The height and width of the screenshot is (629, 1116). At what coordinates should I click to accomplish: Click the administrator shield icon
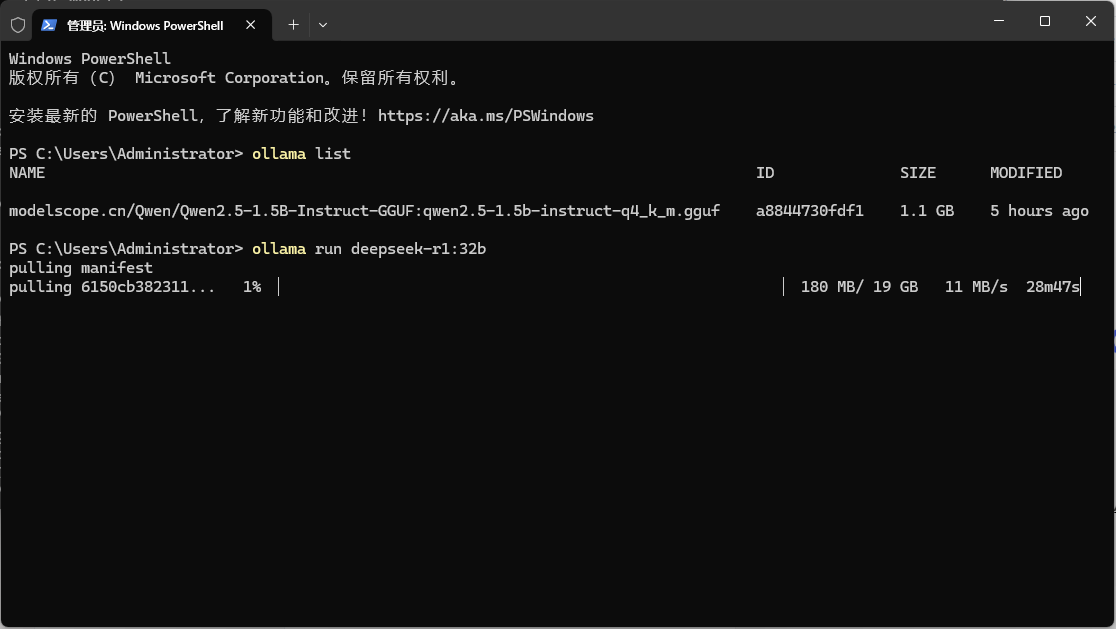(18, 24)
